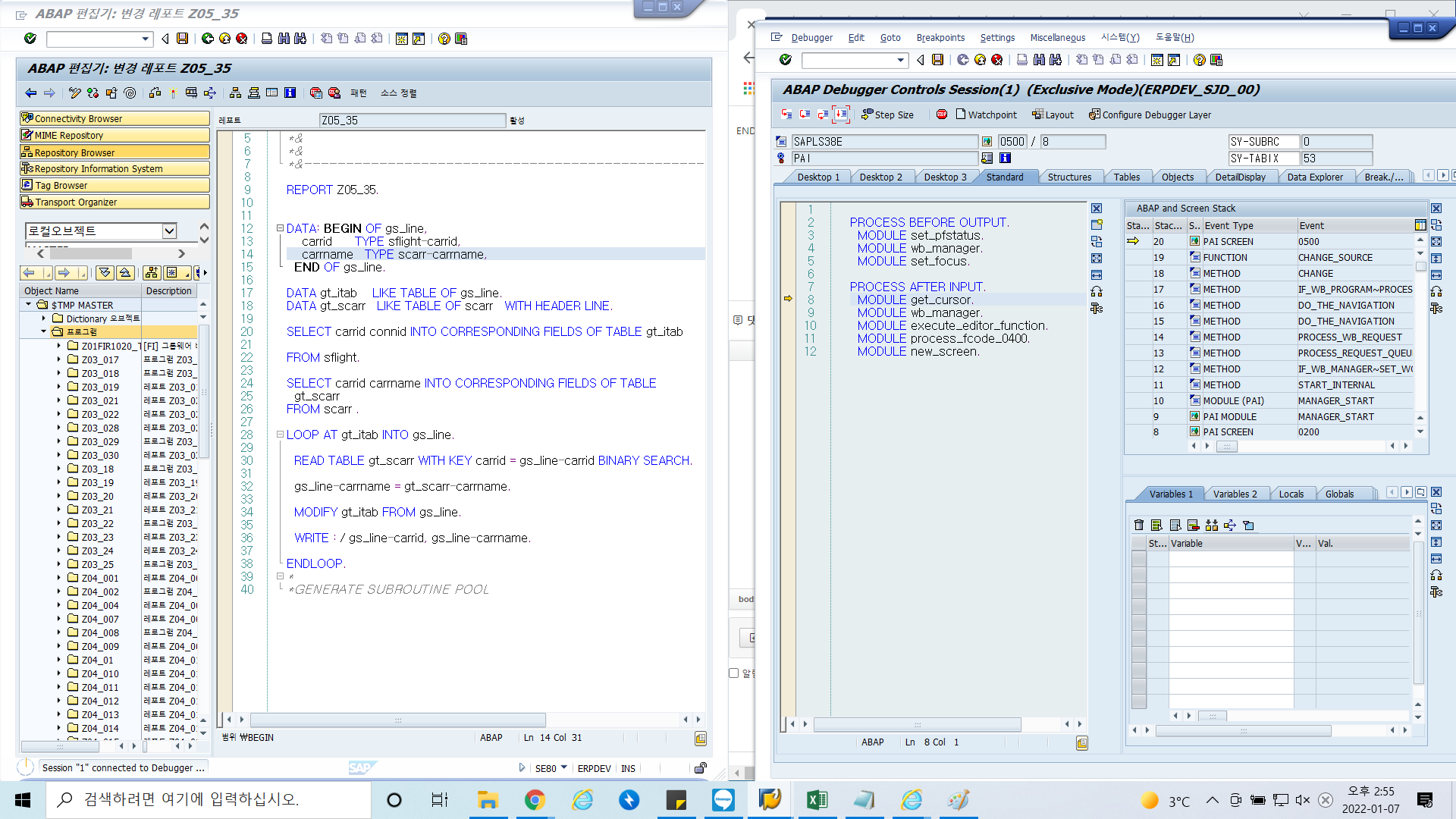This screenshot has width=1456, height=819.
Task: Click the yellow Exit icon in ABAP editor toolbar
Action: (x=224, y=39)
